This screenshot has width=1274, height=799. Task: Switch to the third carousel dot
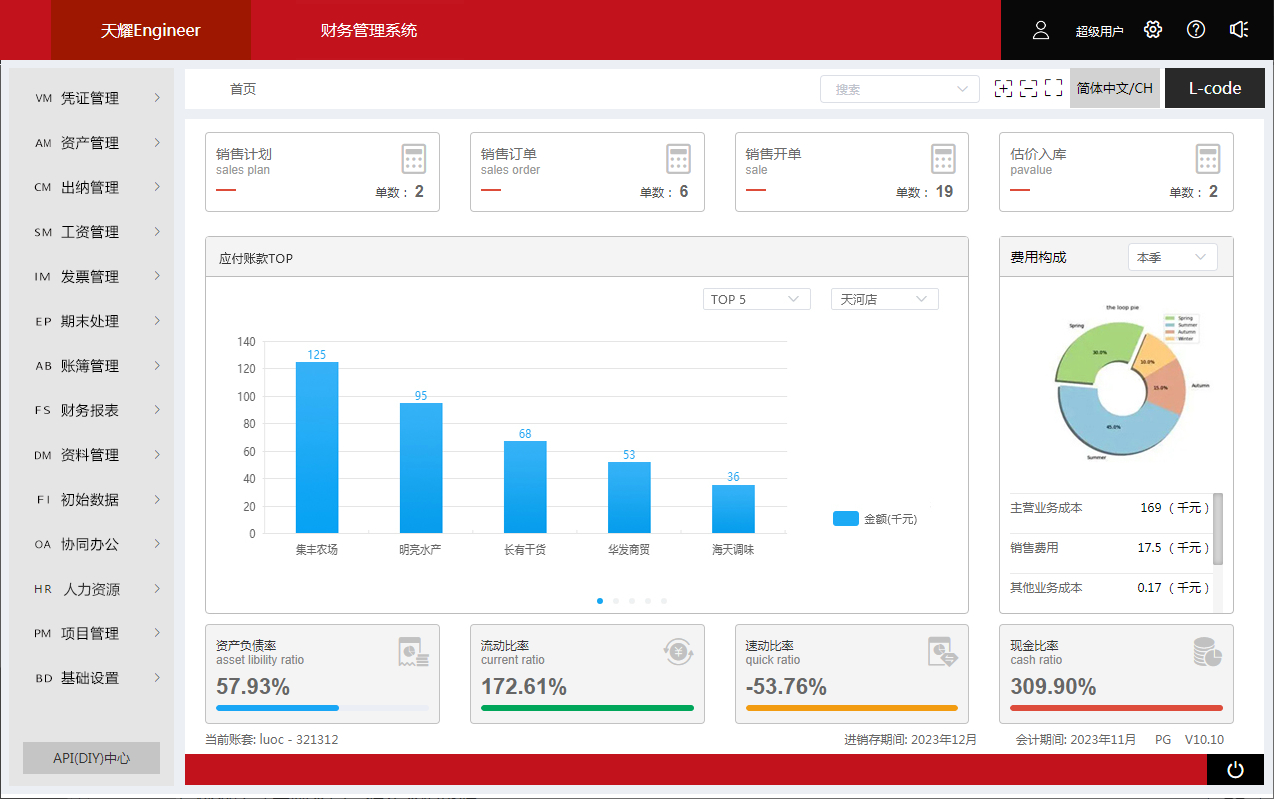pyautogui.click(x=632, y=601)
